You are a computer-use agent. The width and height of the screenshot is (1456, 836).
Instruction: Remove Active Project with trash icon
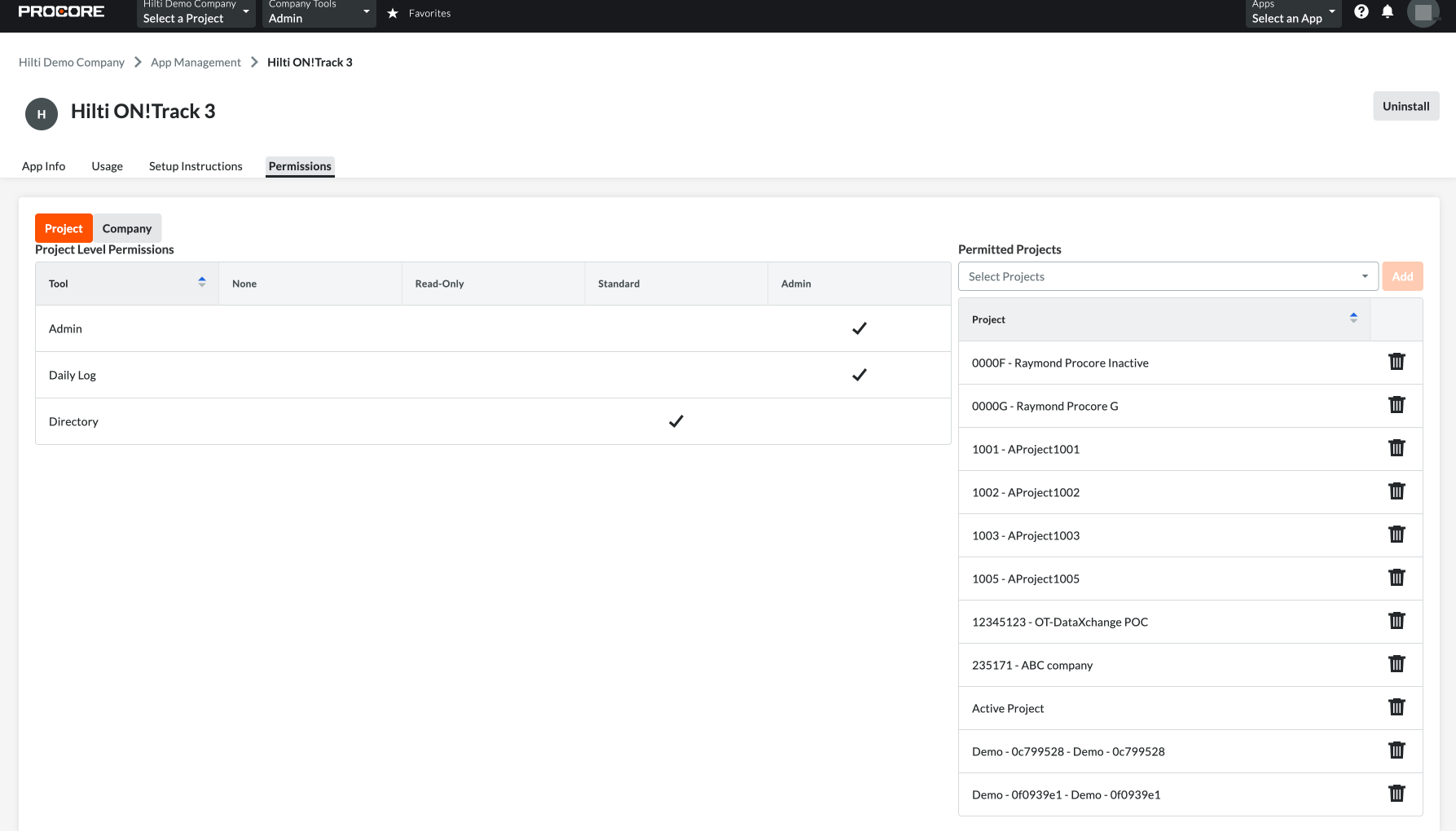[x=1397, y=707]
